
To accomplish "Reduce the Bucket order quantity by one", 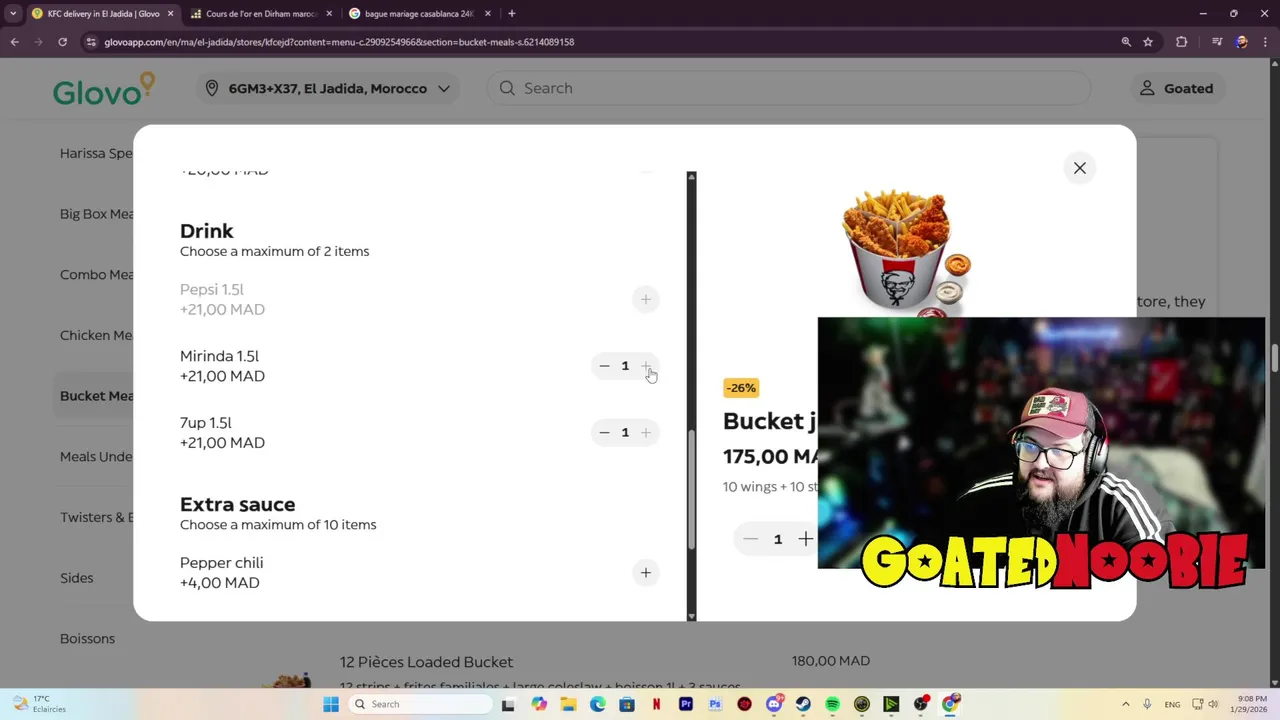I will coord(750,539).
